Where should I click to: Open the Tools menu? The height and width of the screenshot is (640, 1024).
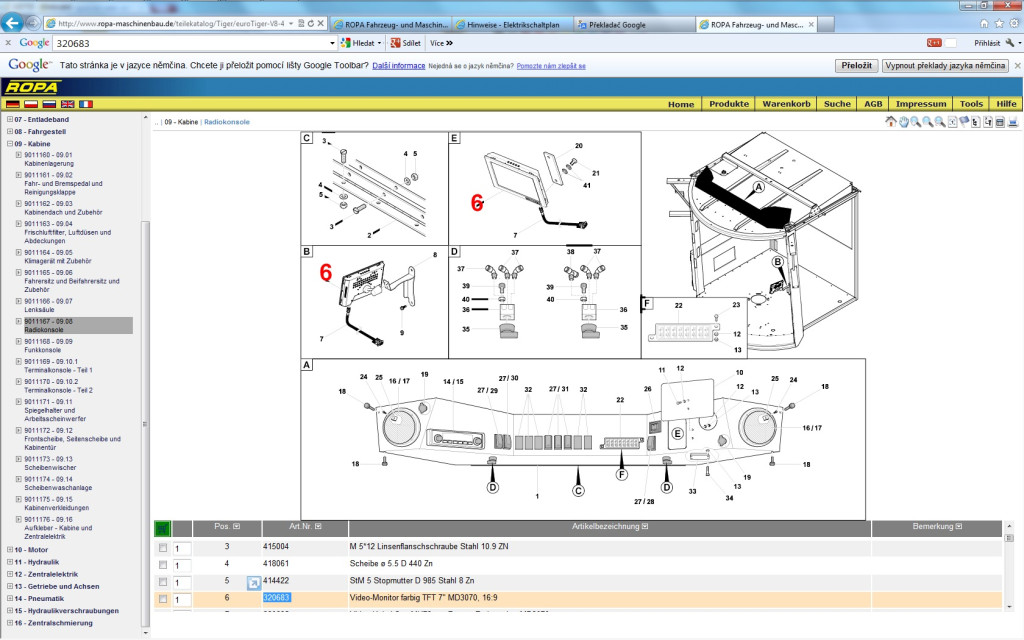(x=971, y=104)
